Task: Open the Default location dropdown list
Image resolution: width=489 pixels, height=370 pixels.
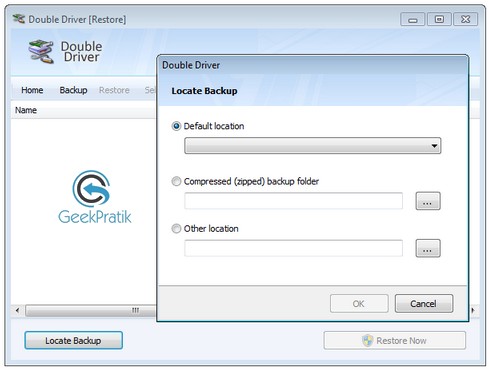Action: pos(313,146)
